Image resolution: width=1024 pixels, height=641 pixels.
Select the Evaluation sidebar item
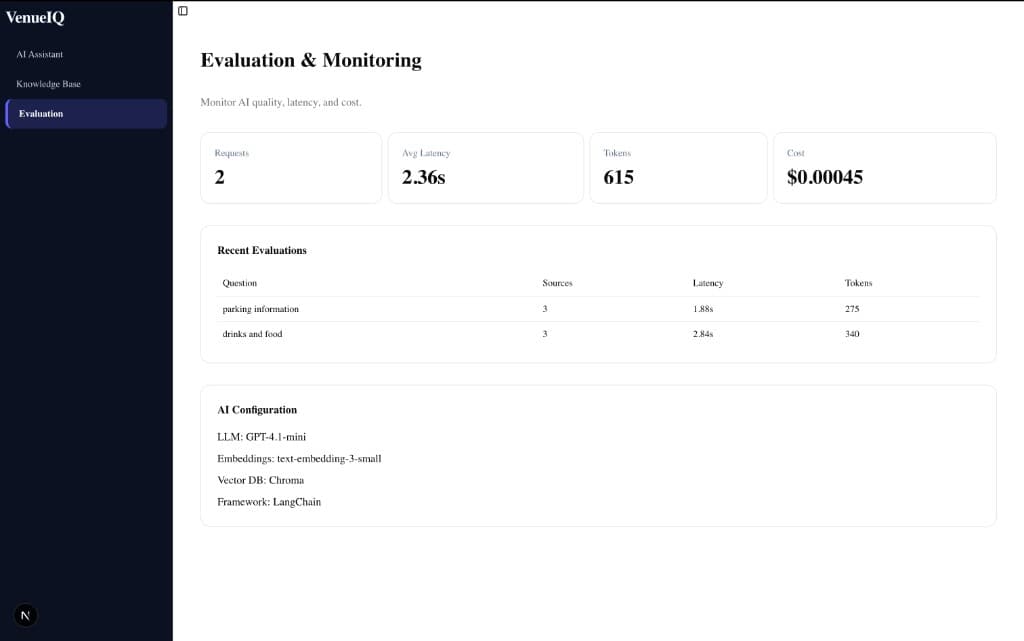[x=86, y=114]
